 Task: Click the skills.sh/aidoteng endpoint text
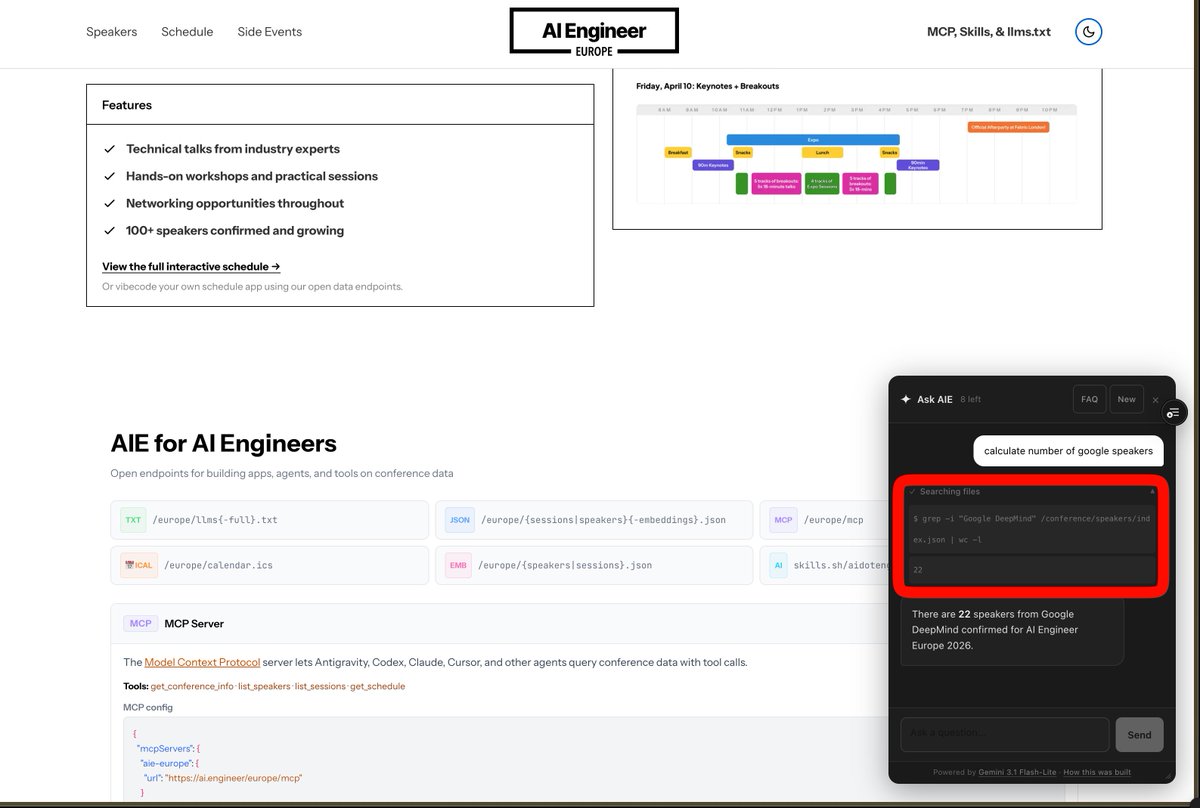[839, 565]
